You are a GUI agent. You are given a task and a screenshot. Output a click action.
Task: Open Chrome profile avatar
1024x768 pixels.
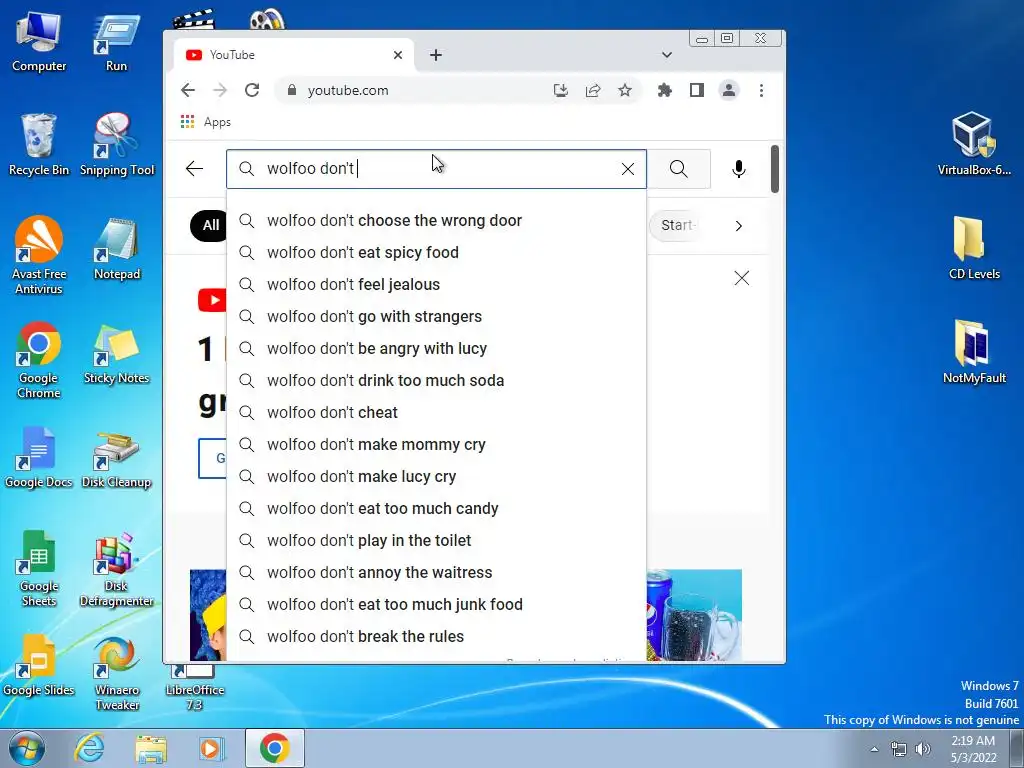tap(729, 90)
